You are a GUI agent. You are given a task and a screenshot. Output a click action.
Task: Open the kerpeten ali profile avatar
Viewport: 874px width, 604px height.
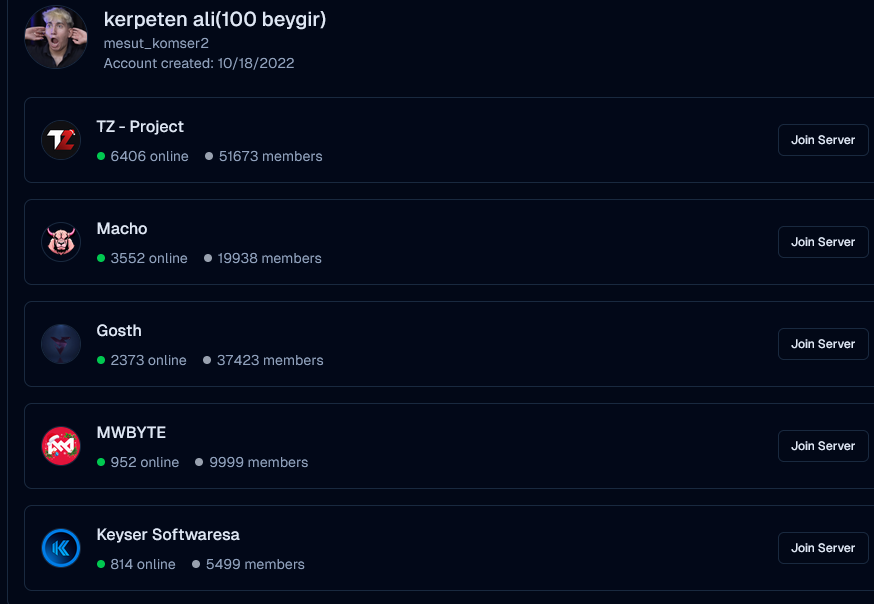click(56, 37)
